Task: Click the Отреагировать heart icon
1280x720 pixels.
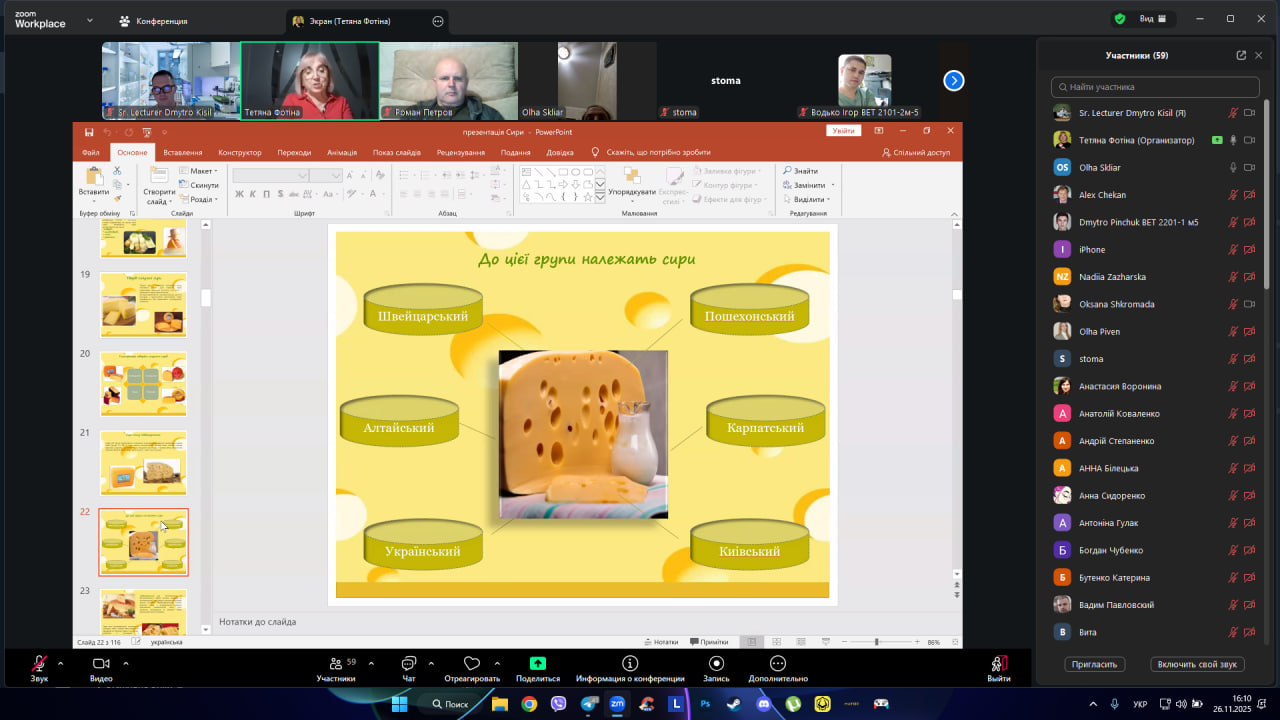Action: [472, 664]
